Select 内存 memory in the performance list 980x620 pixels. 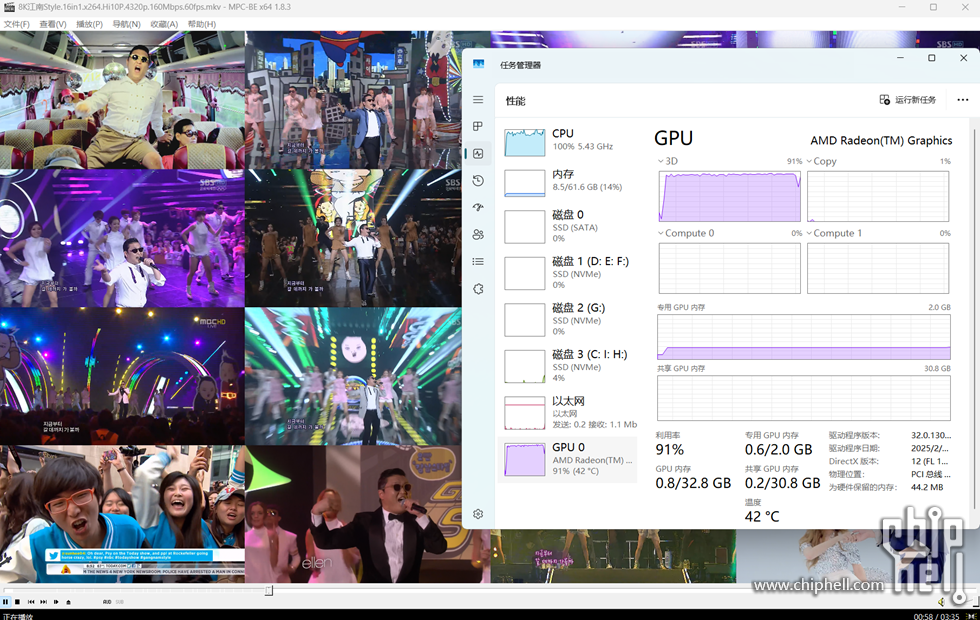568,182
